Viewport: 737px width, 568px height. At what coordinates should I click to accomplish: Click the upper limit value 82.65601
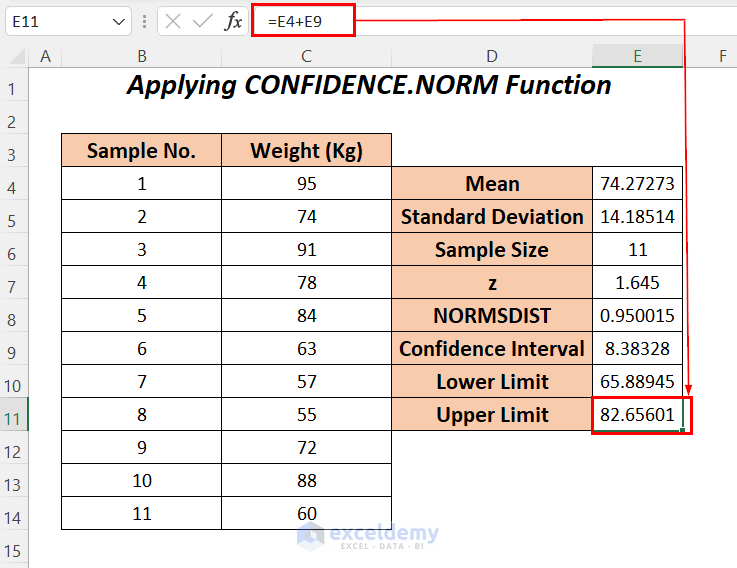point(637,414)
